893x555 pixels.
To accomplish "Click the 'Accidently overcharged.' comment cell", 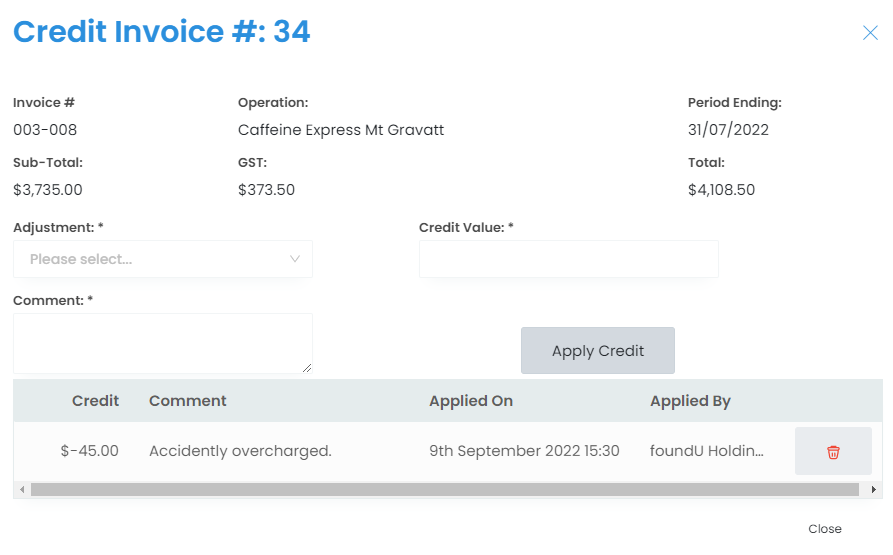I will (240, 451).
